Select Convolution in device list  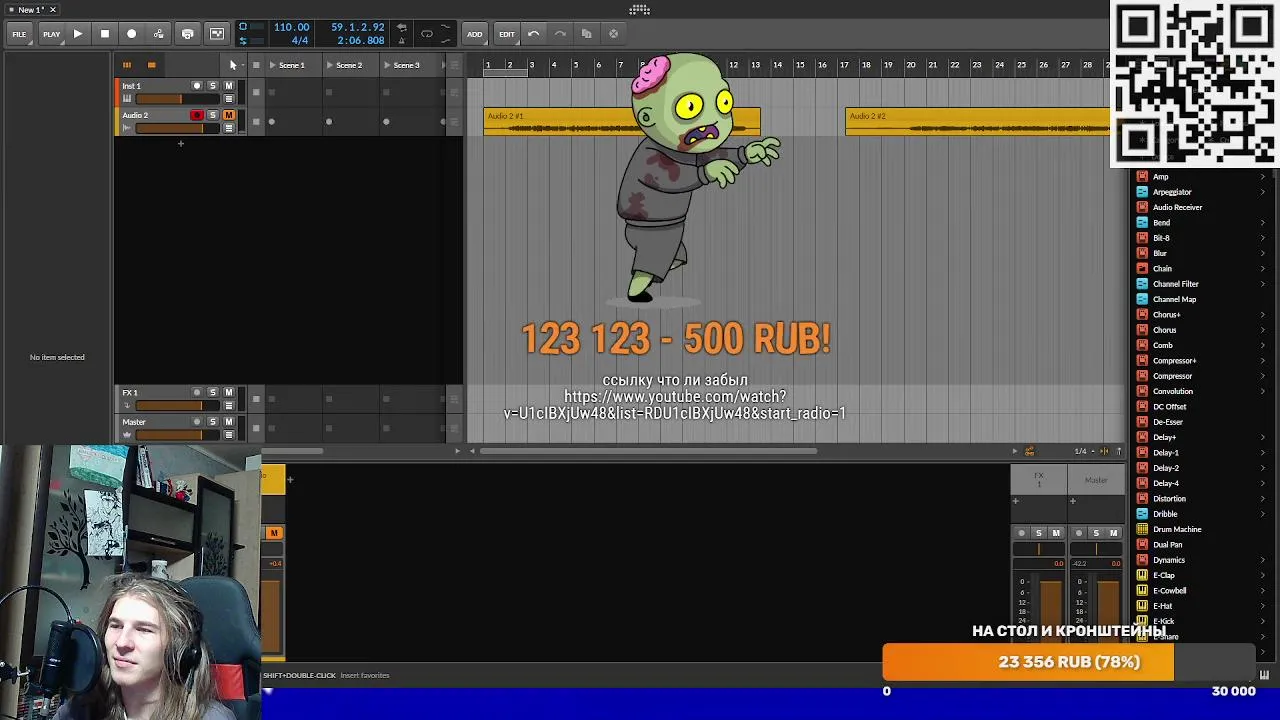point(1172,392)
